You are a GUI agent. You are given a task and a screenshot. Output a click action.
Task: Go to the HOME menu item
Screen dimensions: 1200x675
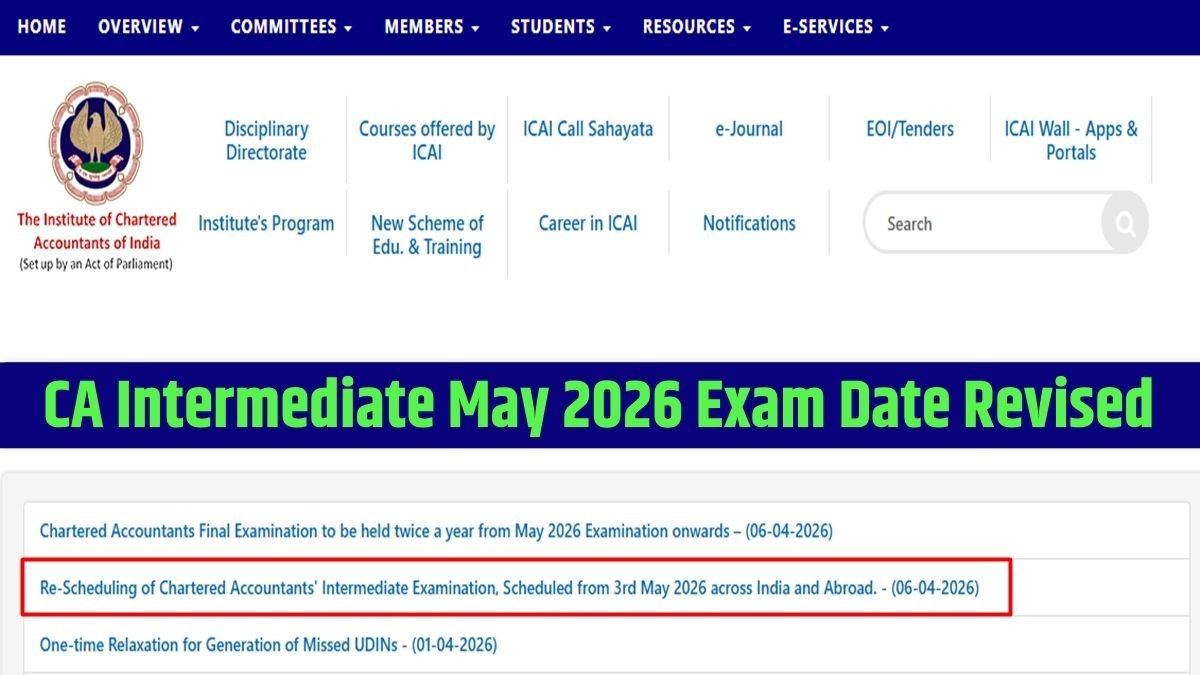click(x=42, y=27)
